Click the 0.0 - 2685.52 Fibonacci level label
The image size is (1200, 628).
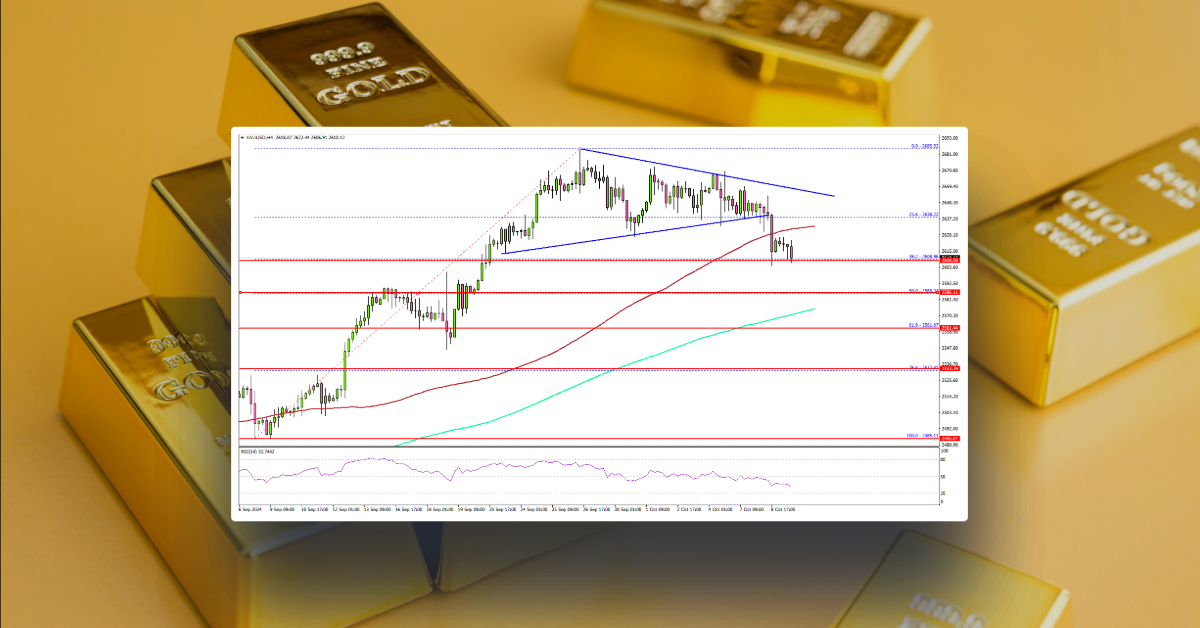click(x=922, y=146)
